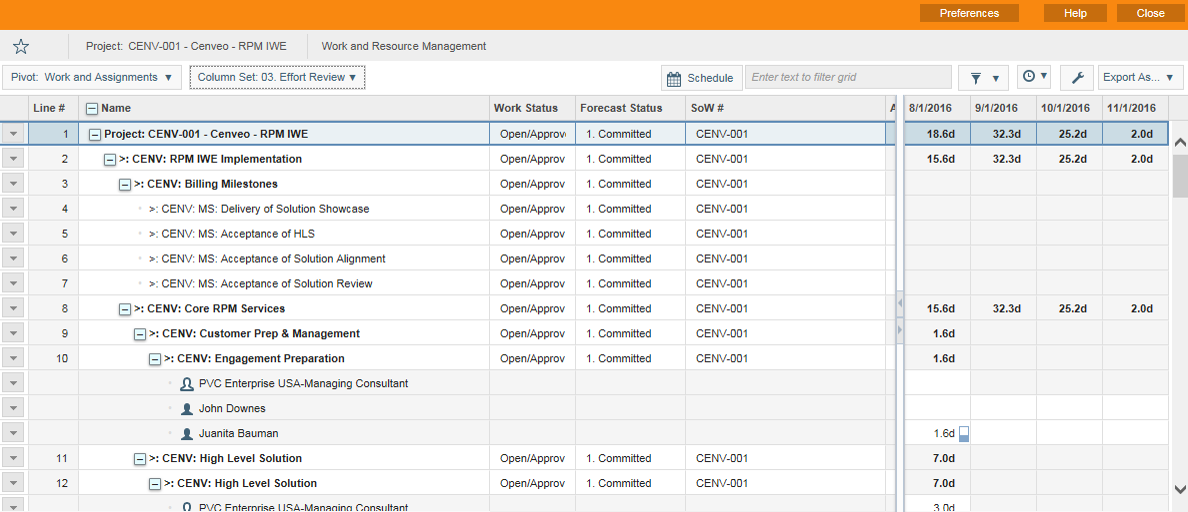Click the Forecast Status column header
1188x512 pixels.
tap(630, 108)
